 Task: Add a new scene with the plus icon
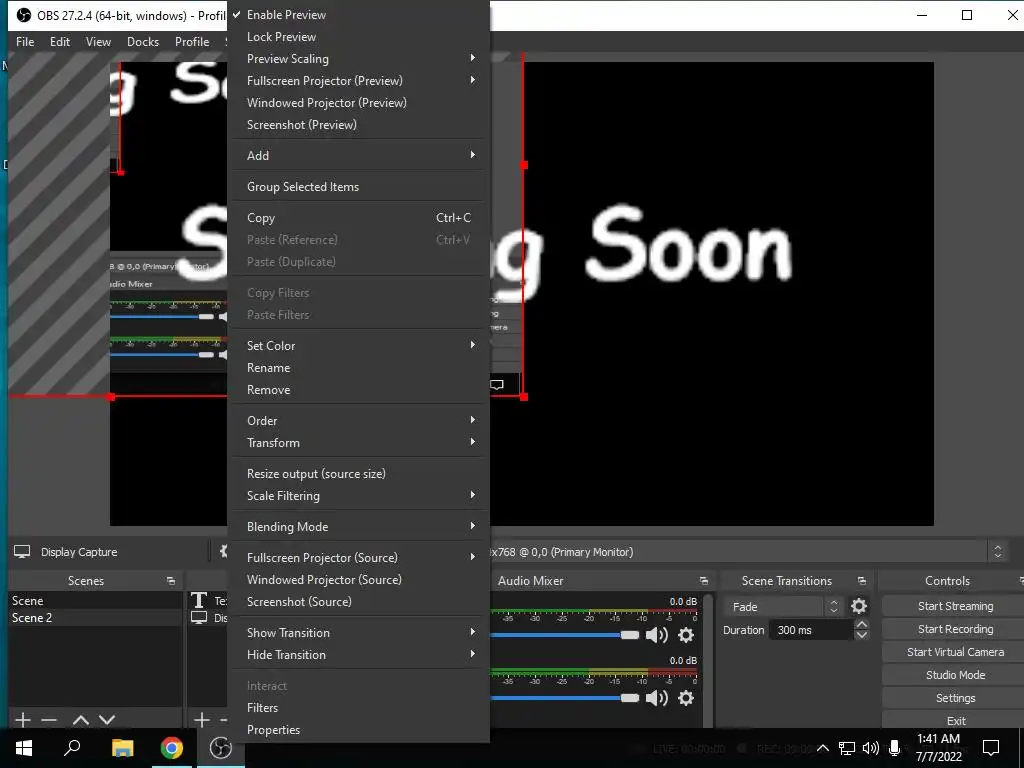[x=23, y=720]
